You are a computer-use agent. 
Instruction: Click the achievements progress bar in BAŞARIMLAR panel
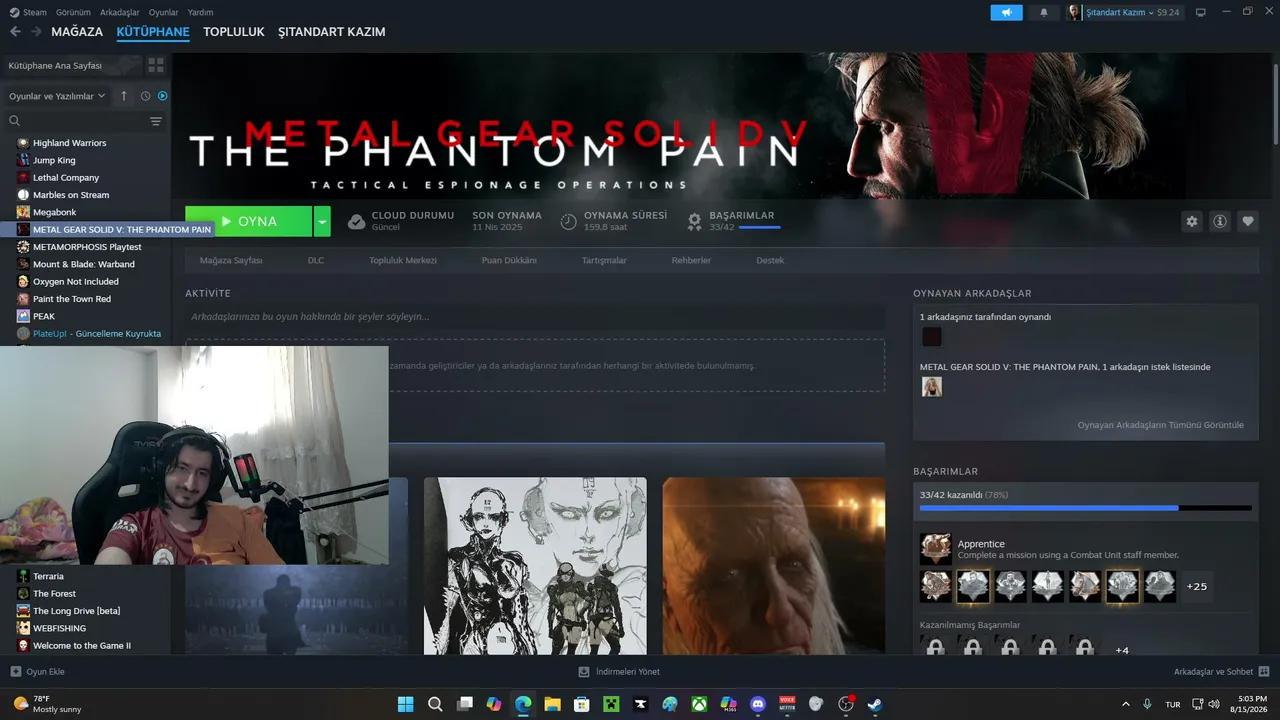1086,508
